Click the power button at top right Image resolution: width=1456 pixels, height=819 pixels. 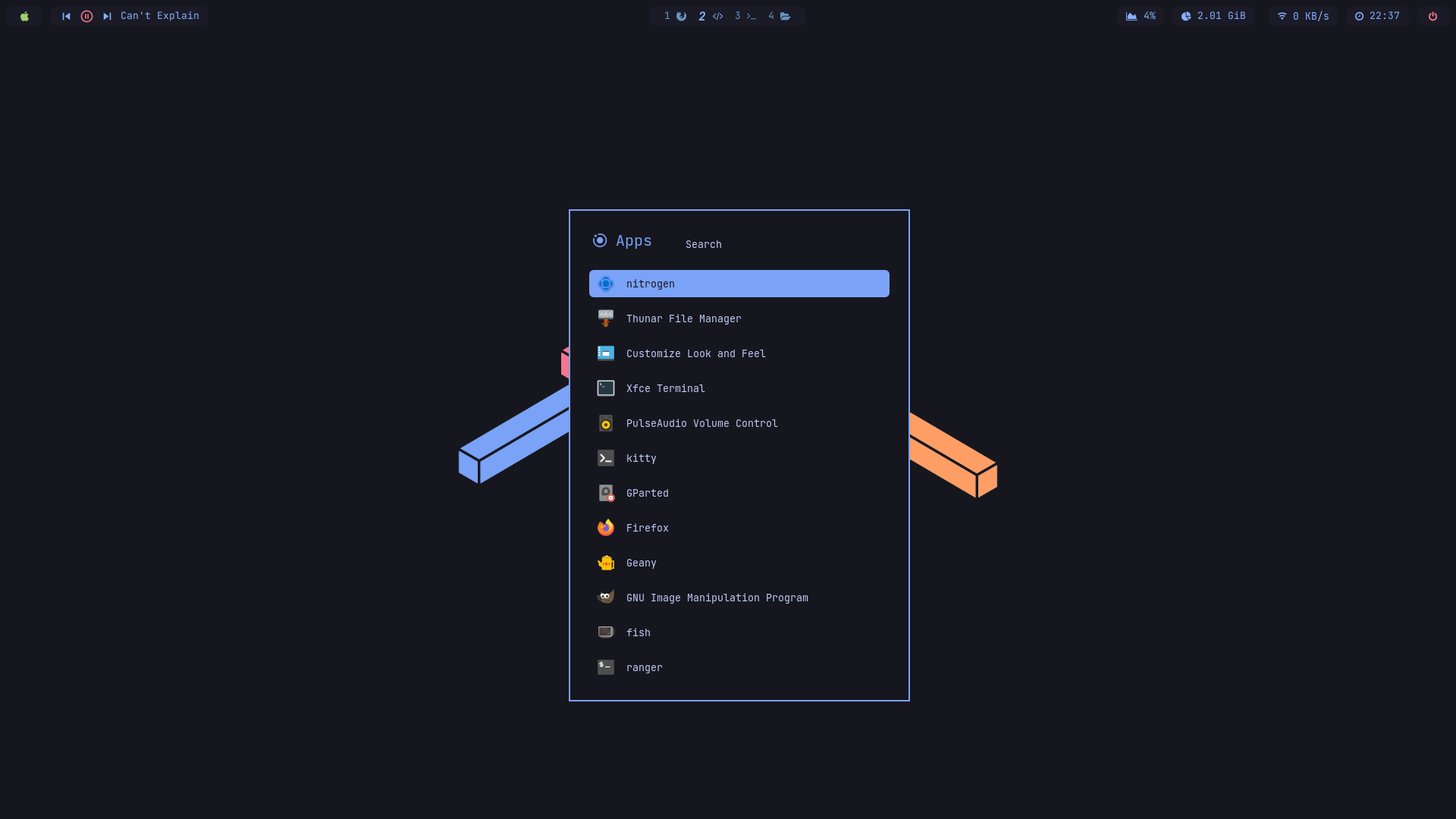coord(1432,15)
